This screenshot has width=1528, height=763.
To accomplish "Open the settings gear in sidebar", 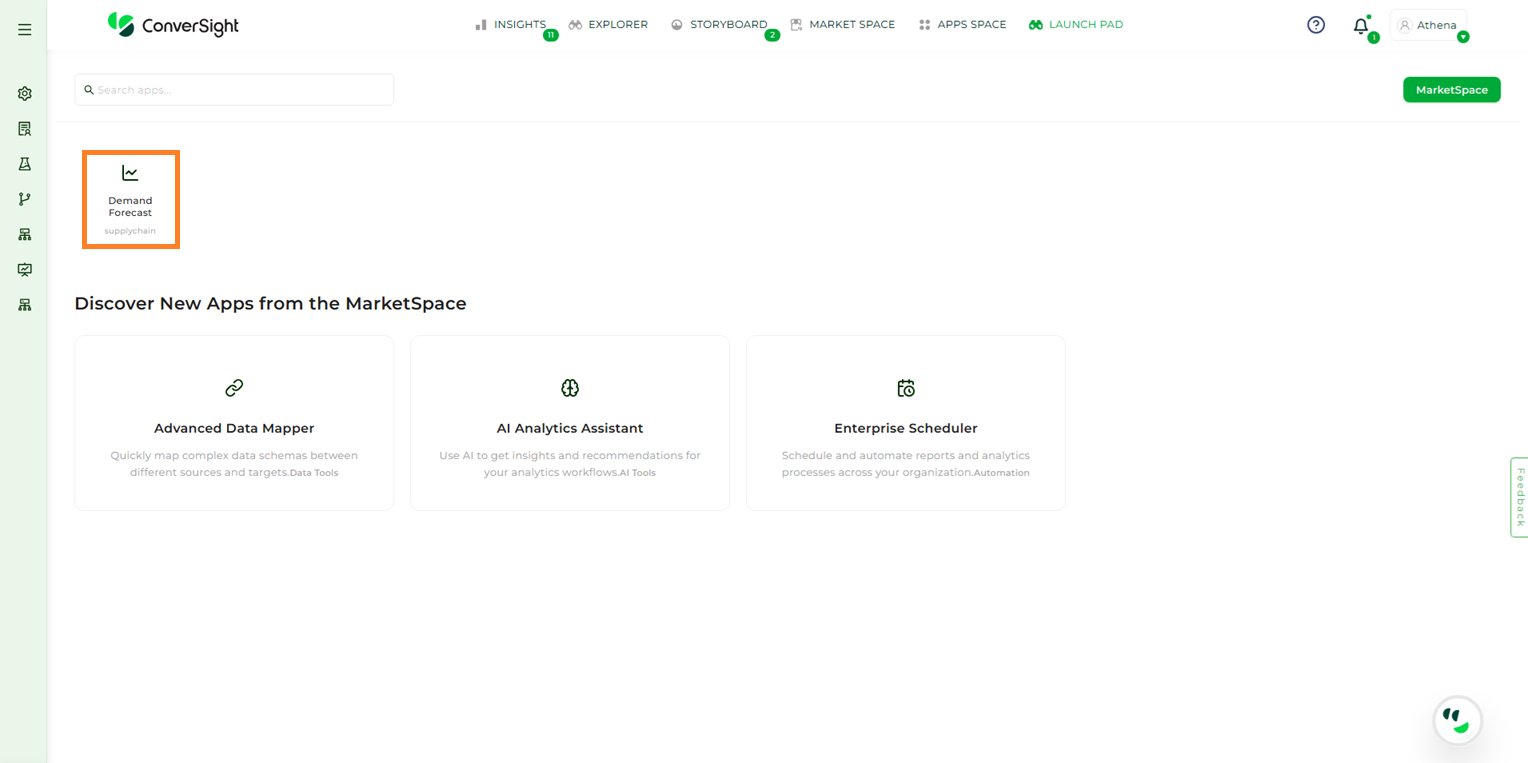I will 25,93.
